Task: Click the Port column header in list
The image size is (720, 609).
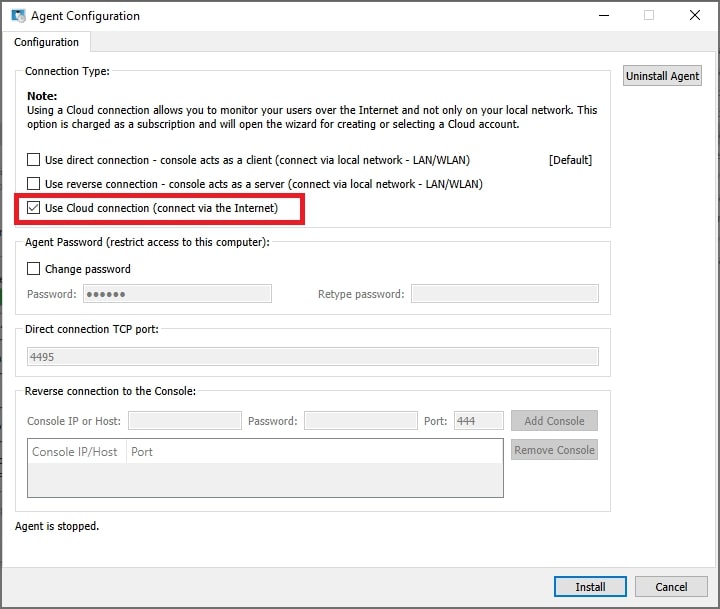Action: coord(142,452)
